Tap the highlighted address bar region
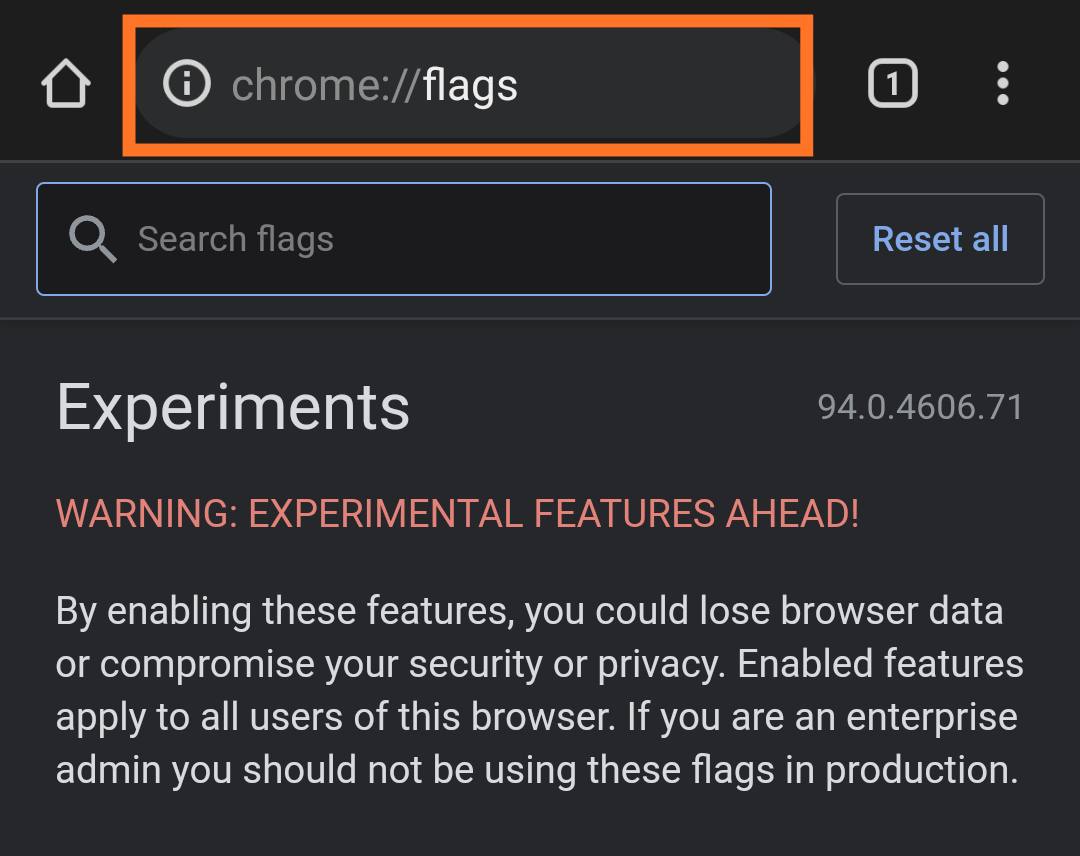This screenshot has height=856, width=1080. 470,83
